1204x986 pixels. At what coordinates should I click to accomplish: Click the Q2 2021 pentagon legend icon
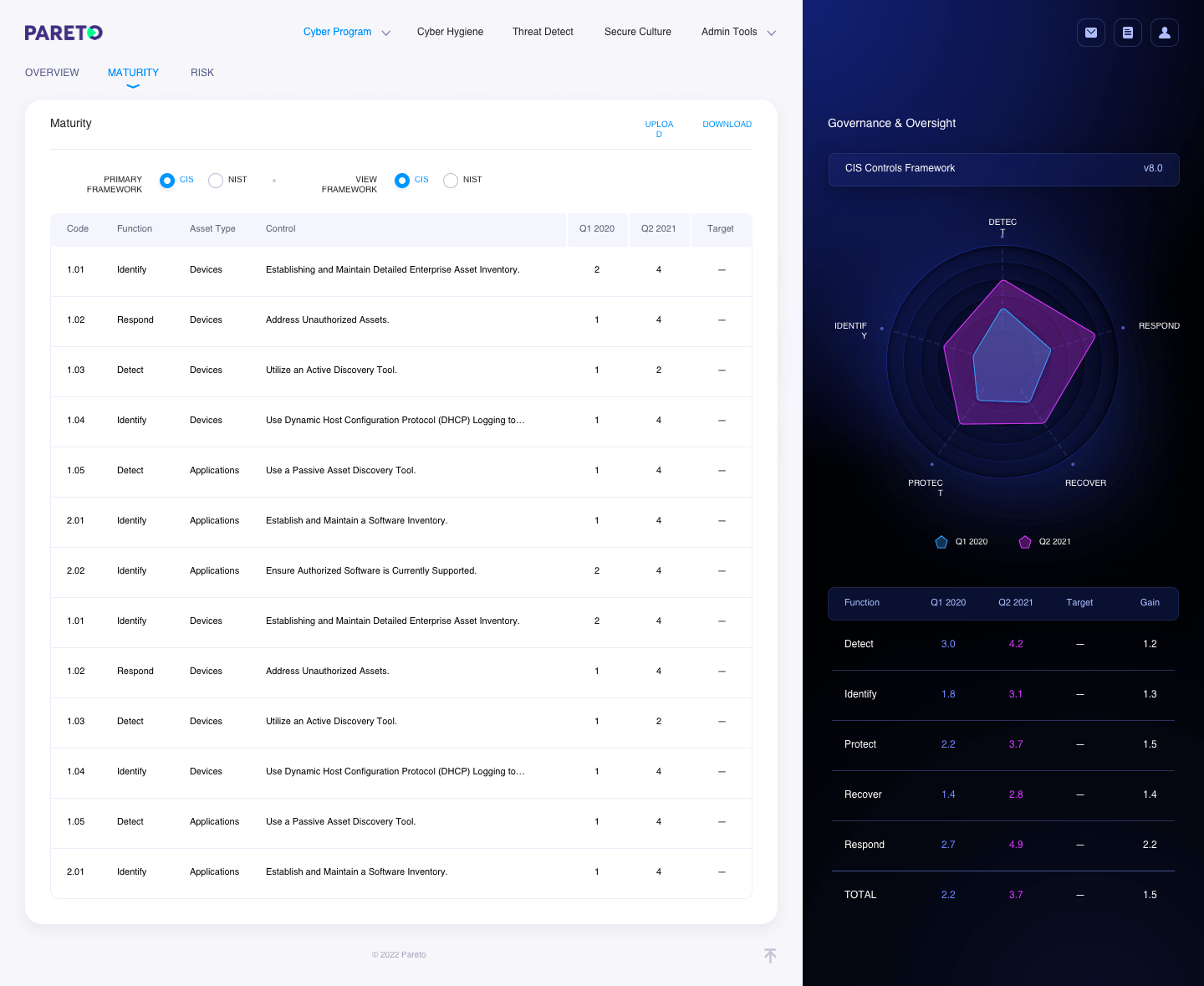[x=1025, y=542]
